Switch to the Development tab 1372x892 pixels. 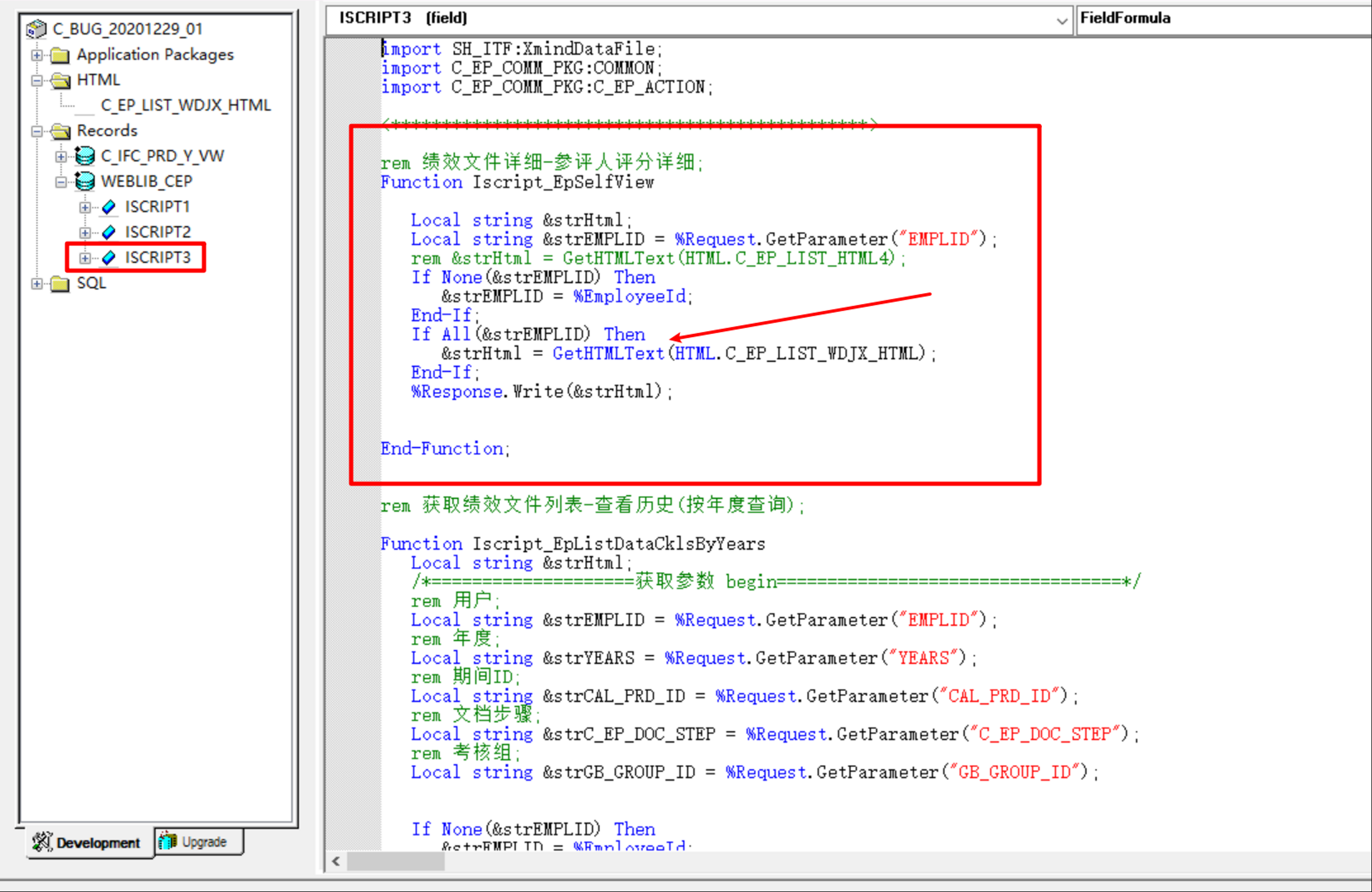coord(90,842)
